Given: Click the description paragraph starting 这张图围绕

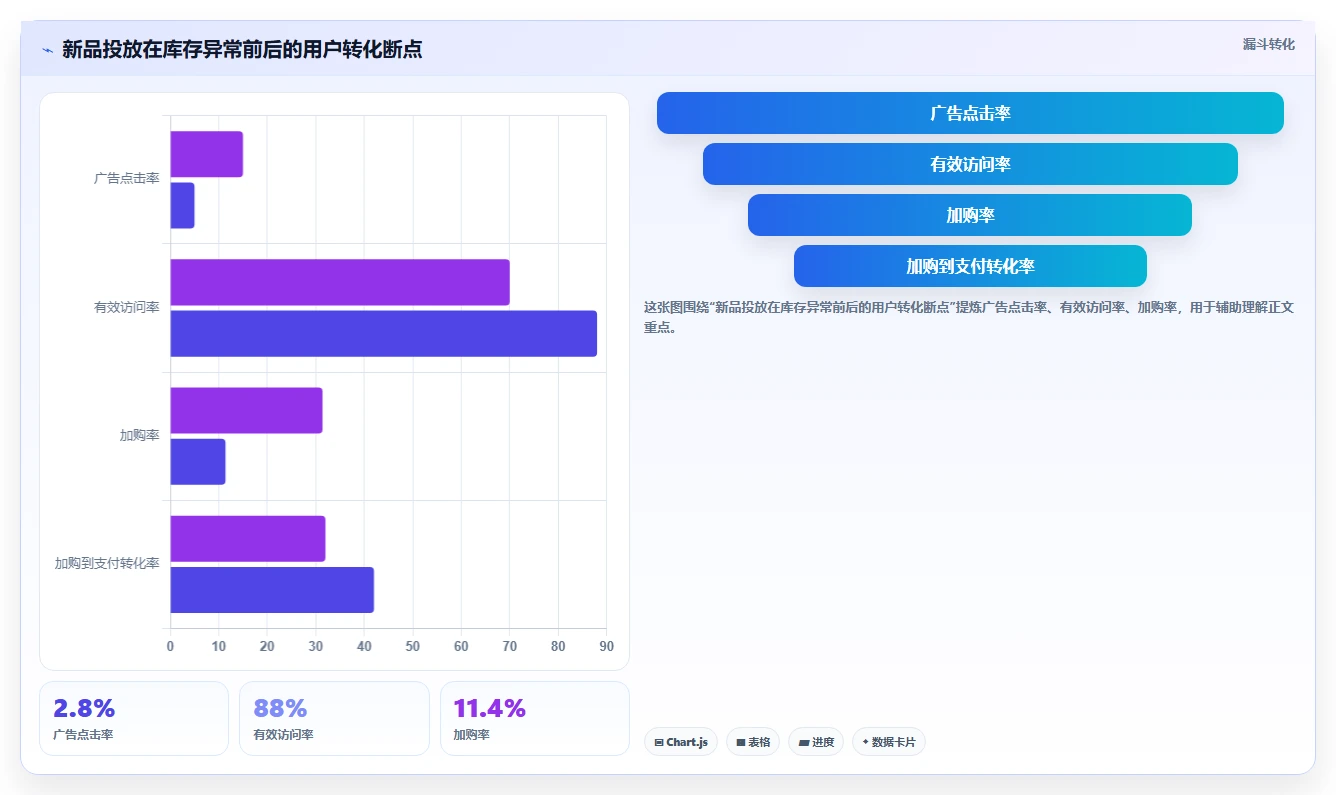Looking at the screenshot, I should click(969, 317).
